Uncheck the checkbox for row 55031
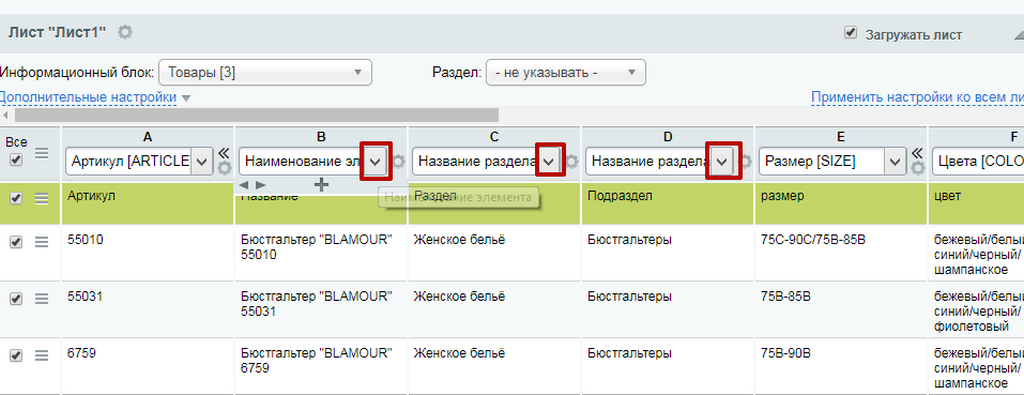Screen dimensions: 1024x395 point(16,298)
